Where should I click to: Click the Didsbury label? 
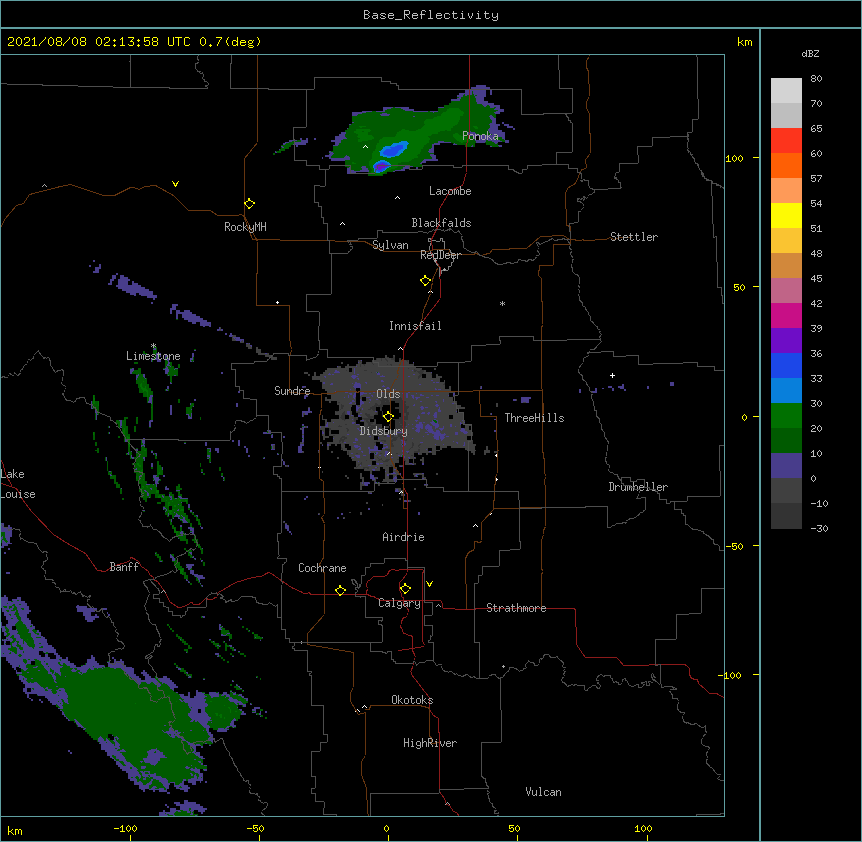(x=384, y=431)
